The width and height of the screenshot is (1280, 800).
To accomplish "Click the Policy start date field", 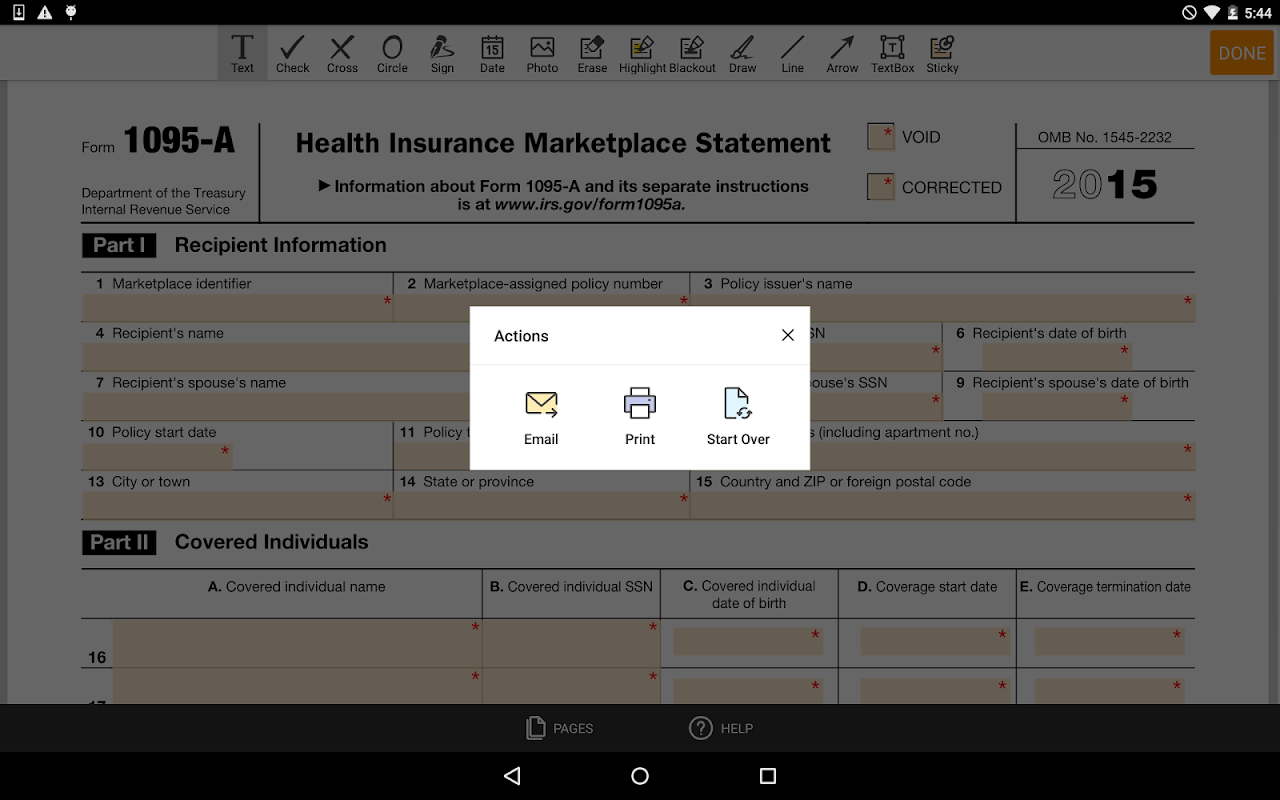I will click(x=157, y=457).
